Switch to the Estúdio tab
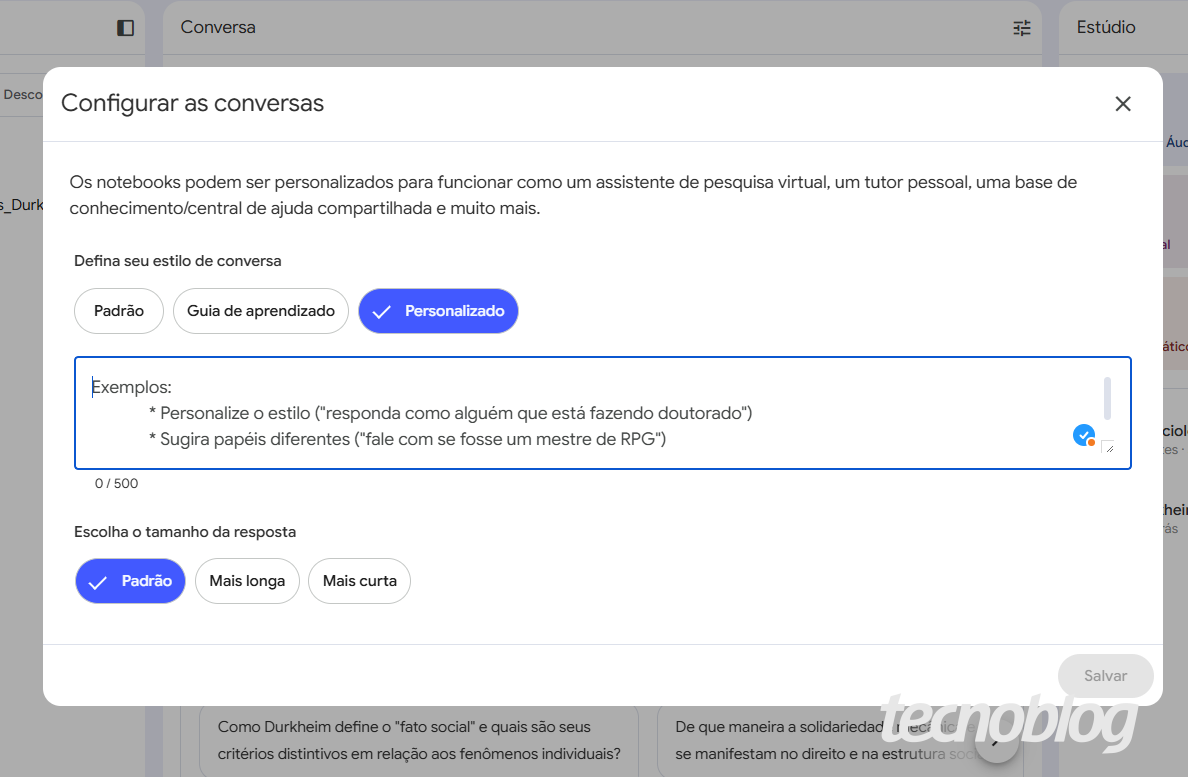Image resolution: width=1188 pixels, height=777 pixels. tap(1105, 27)
